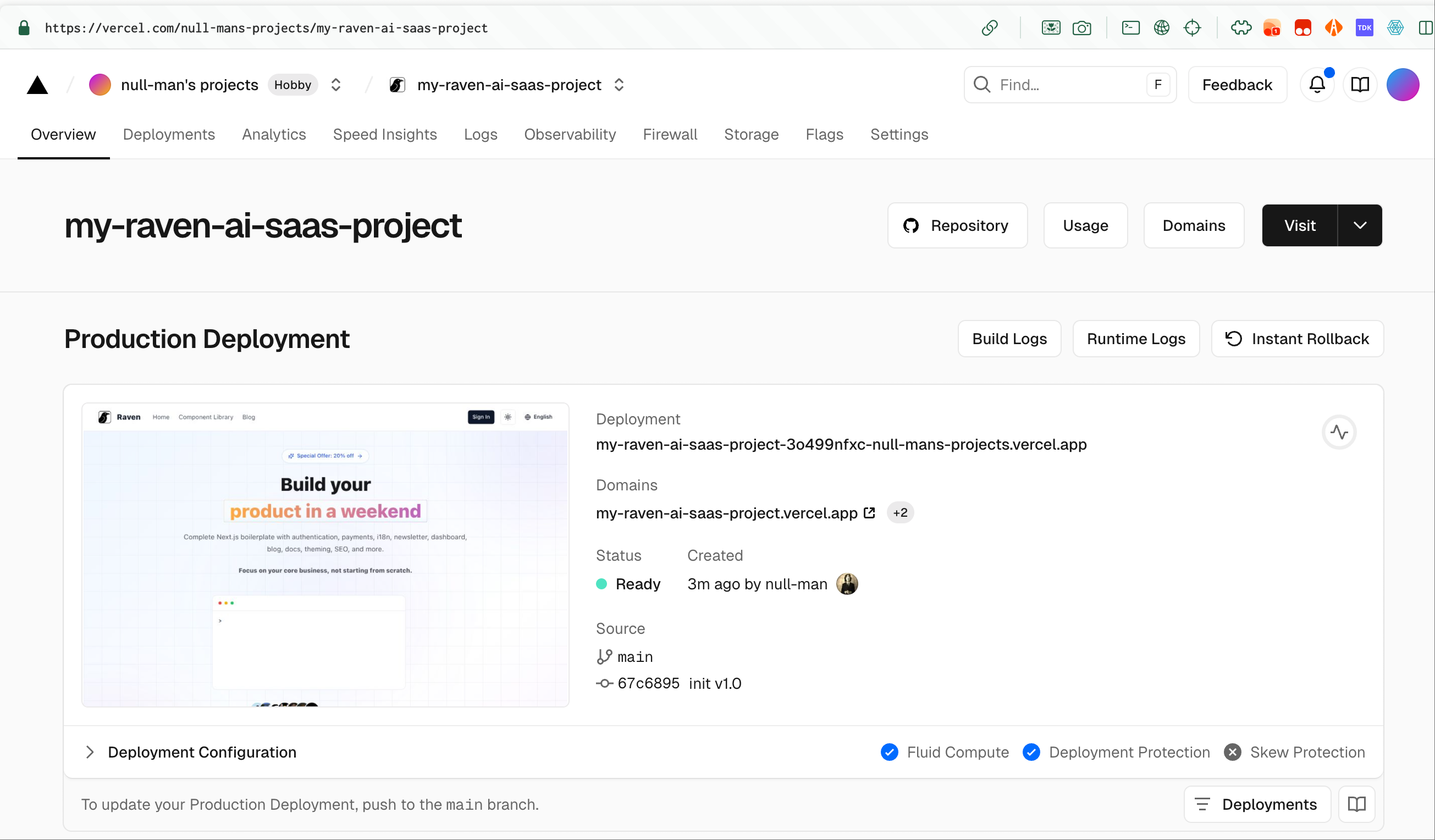Open the Storage tab

(751, 134)
